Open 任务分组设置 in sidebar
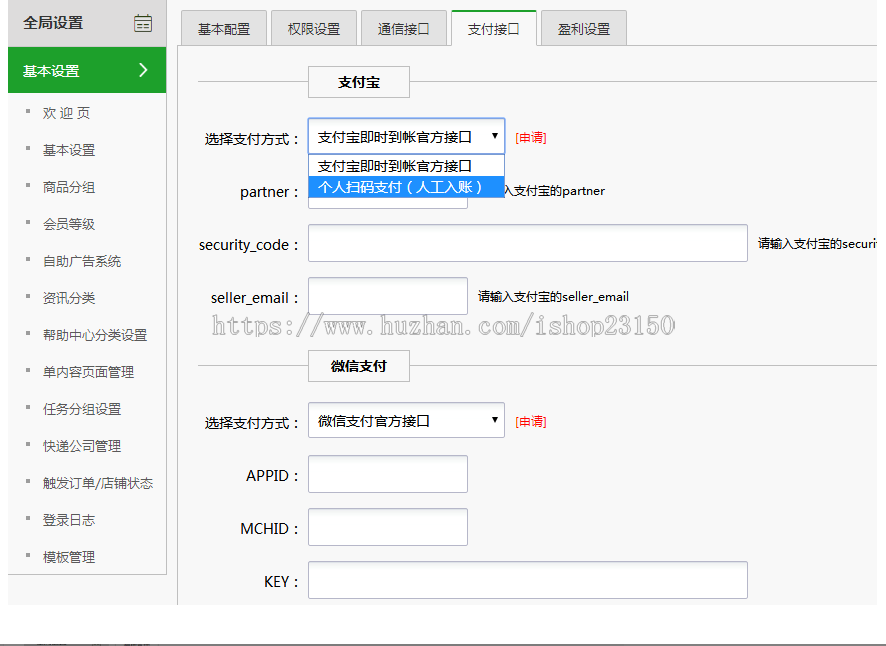Viewport: 886px width, 646px height. (82, 409)
